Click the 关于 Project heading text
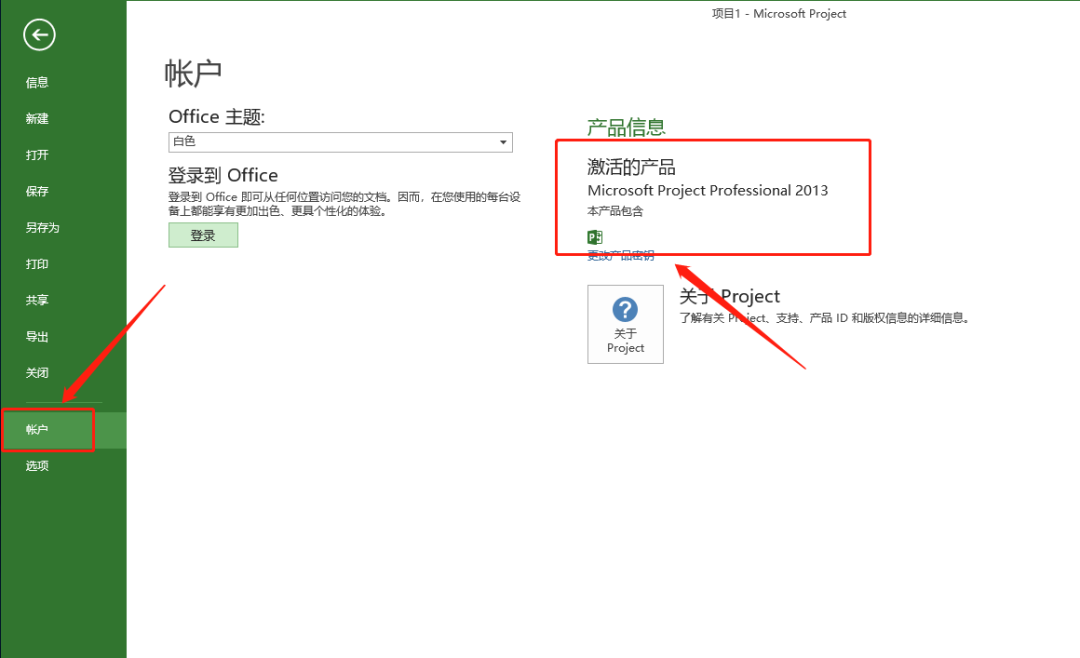The image size is (1080, 658). [x=729, y=296]
